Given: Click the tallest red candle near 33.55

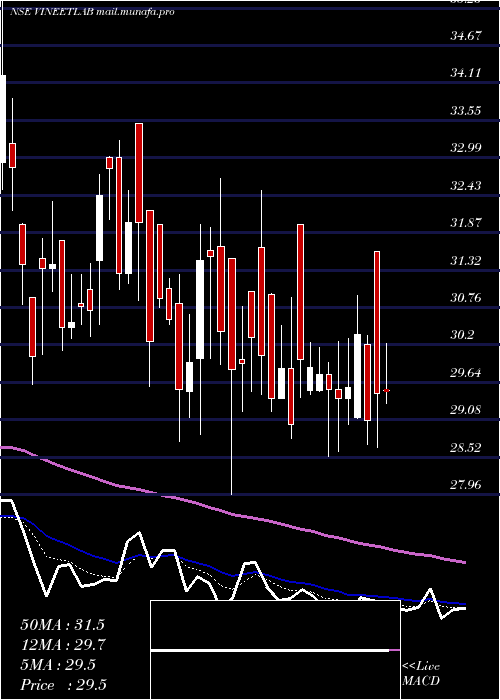Looking at the screenshot, I should [139, 172].
